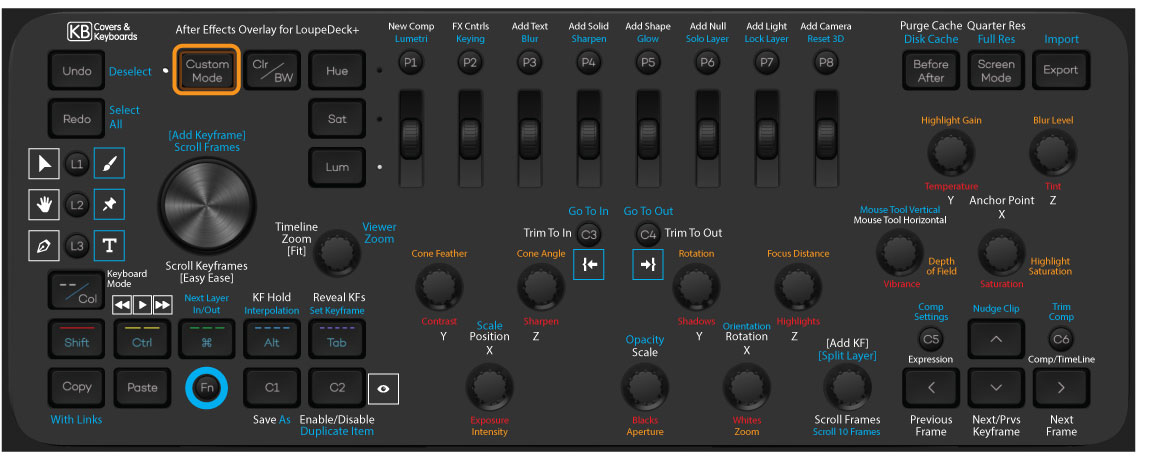This screenshot has width=1154, height=459.
Task: Select the Lum mode button
Action: pyautogui.click(x=336, y=166)
